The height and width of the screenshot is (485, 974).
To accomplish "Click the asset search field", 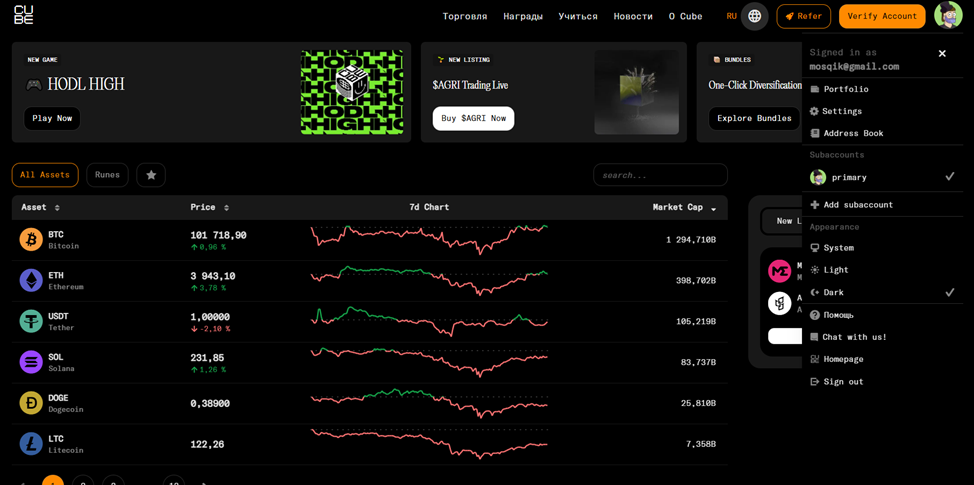I will click(660, 175).
